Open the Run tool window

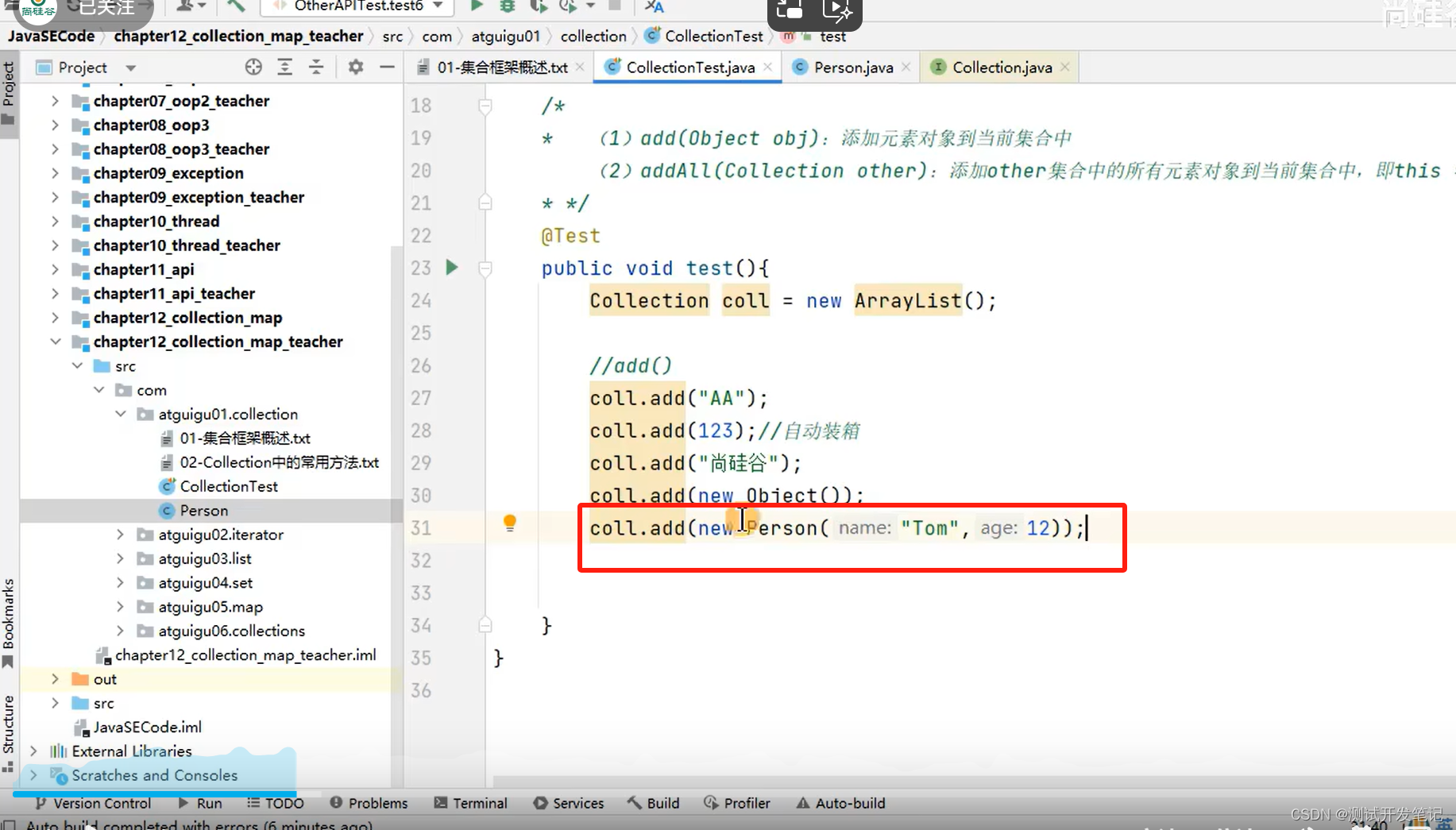point(200,803)
